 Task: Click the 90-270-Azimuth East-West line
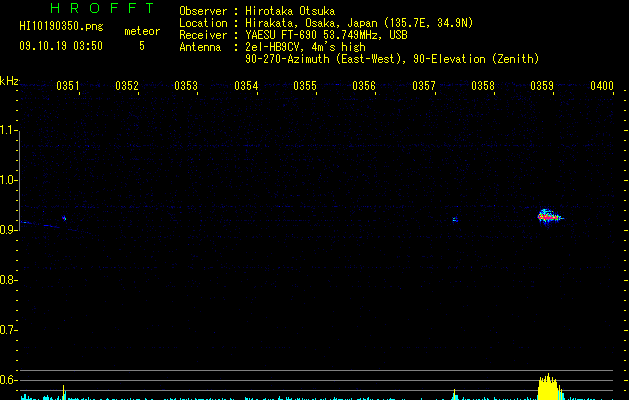coord(392,59)
